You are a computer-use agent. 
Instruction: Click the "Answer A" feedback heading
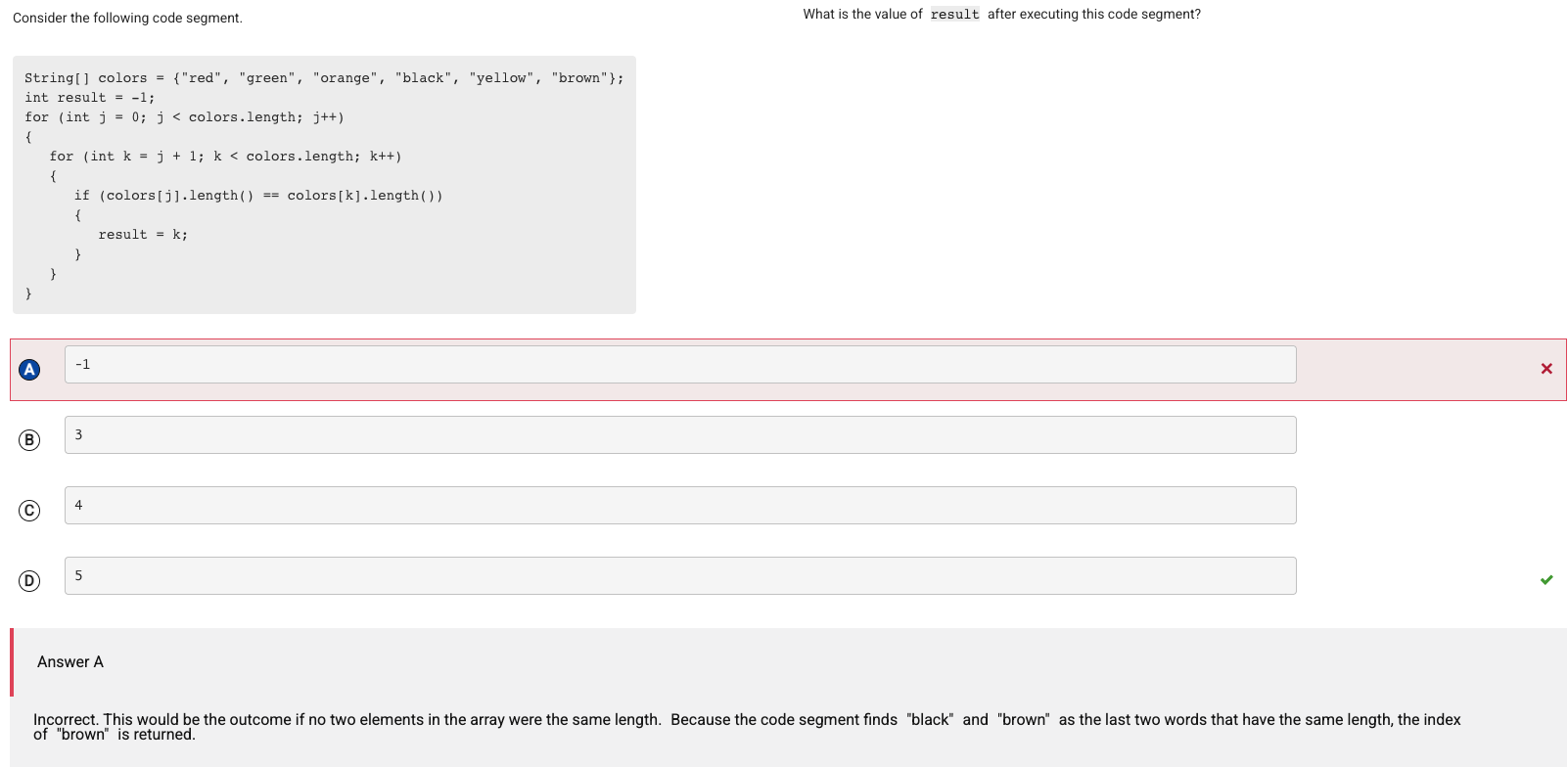coord(70,662)
